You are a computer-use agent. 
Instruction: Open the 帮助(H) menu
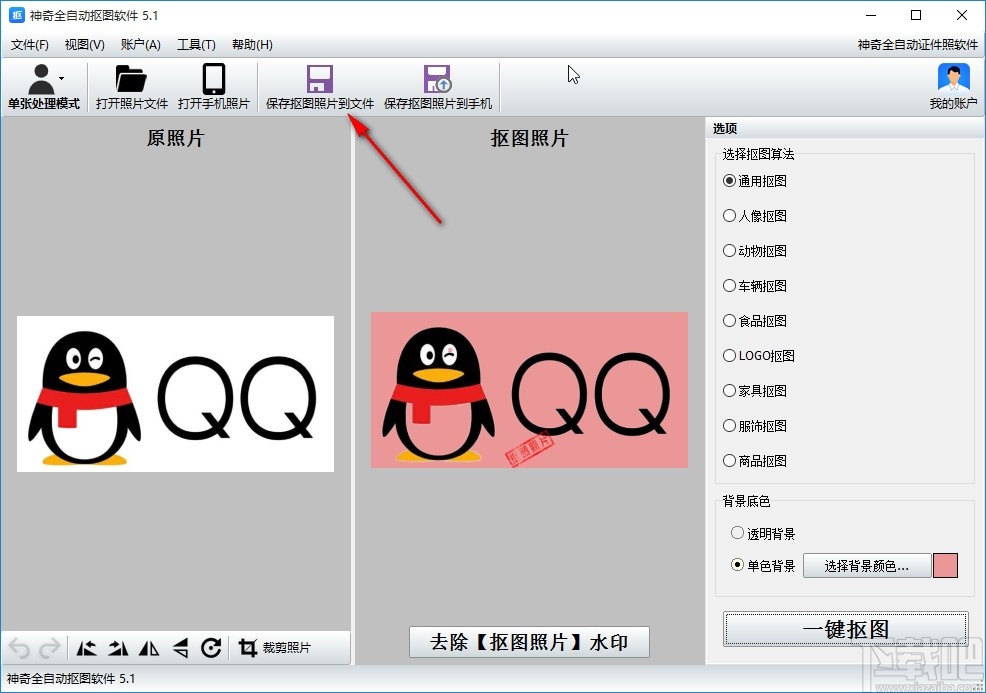(x=252, y=45)
